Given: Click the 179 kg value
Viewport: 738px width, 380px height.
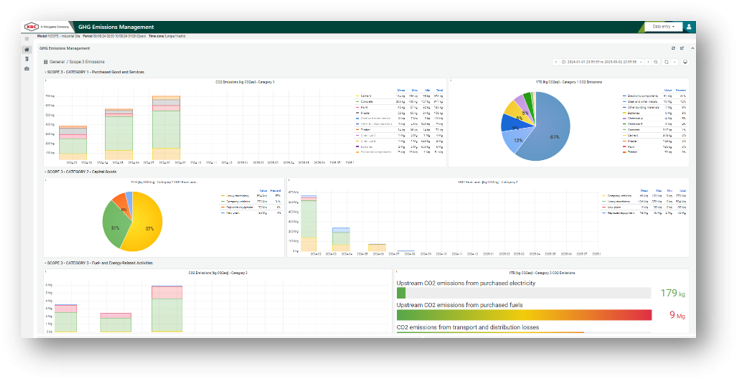Looking at the screenshot, I should (673, 293).
